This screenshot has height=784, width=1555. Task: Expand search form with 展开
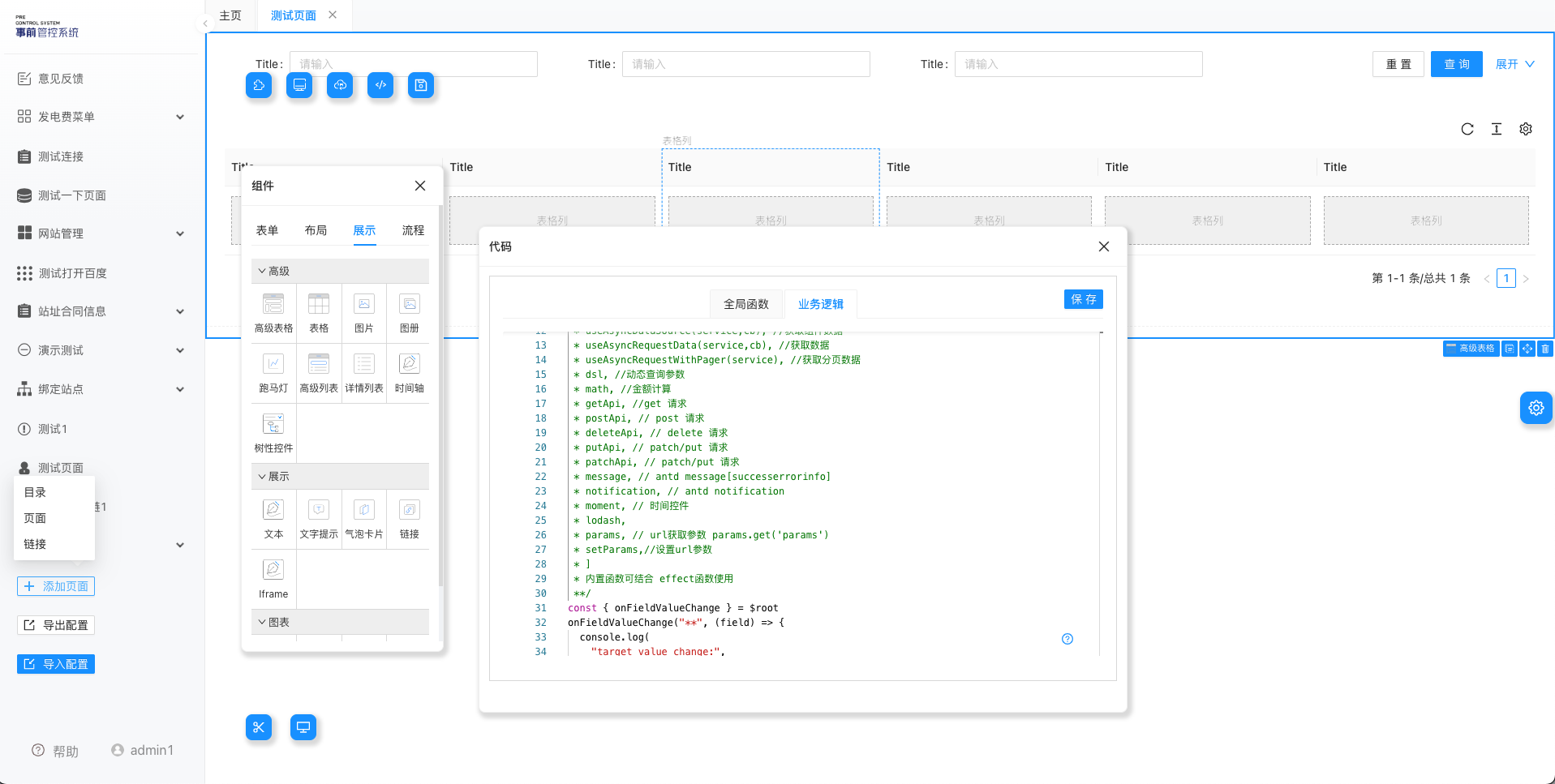[x=1514, y=64]
